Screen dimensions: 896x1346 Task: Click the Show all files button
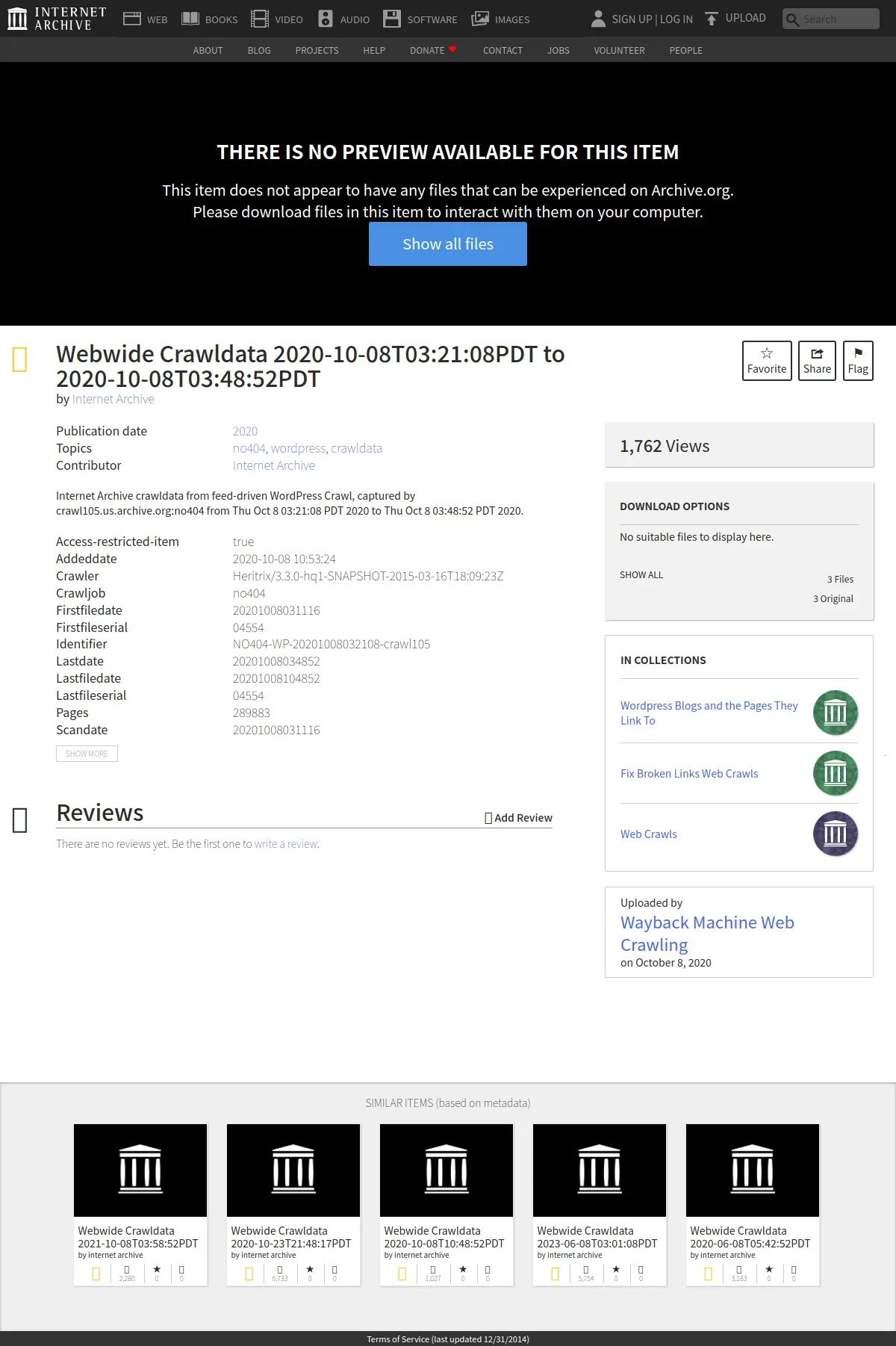click(x=448, y=244)
